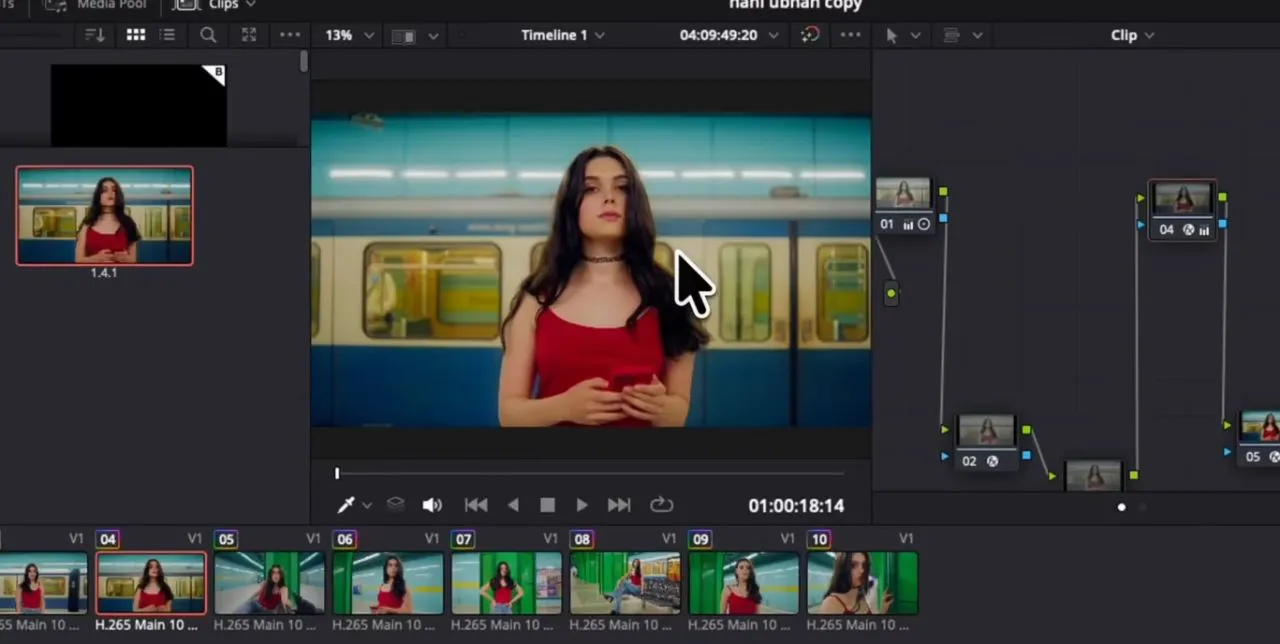Click the record timecode 01:00:18:14
Image resolution: width=1280 pixels, height=644 pixels.
pos(796,506)
